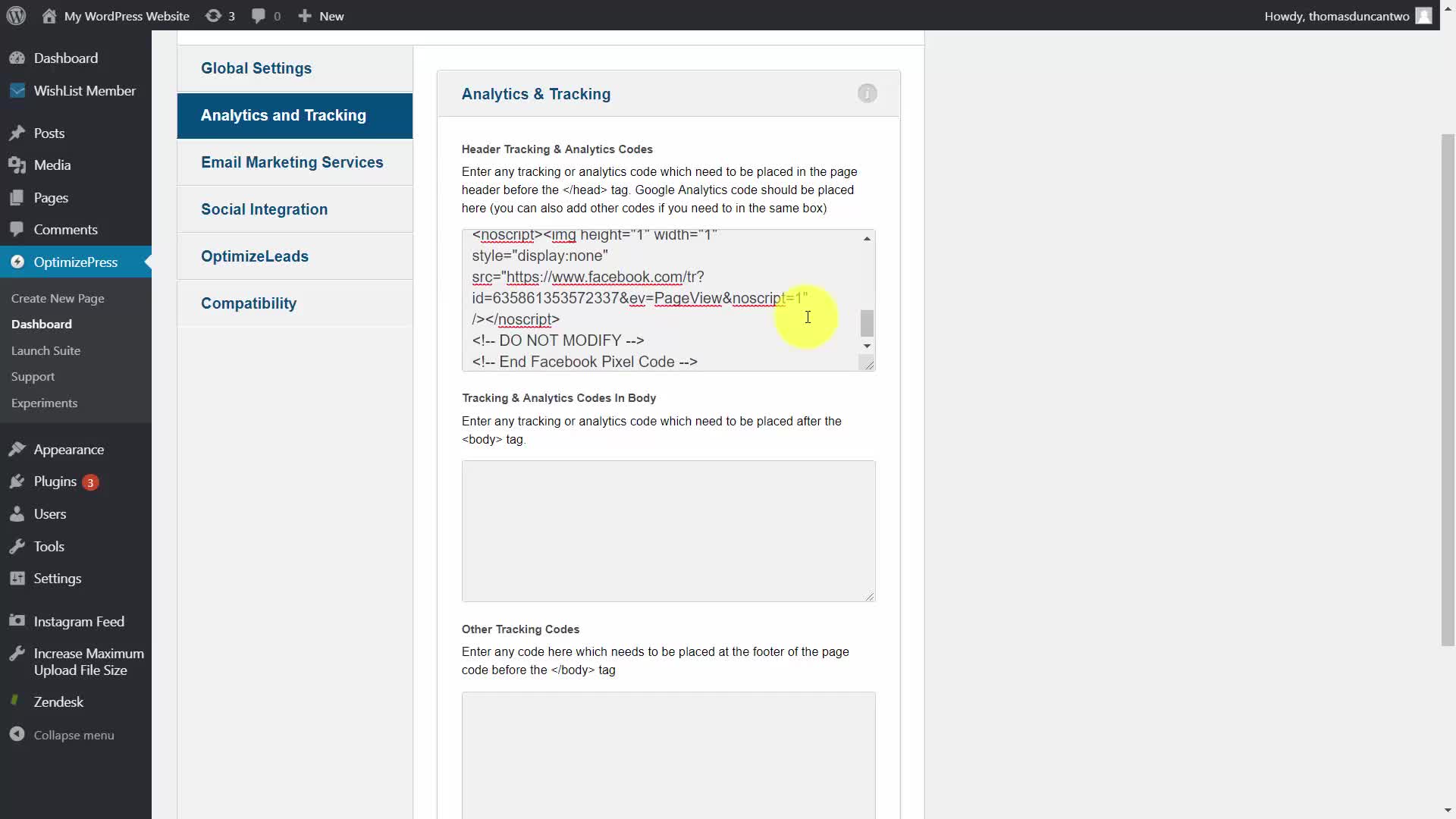Select Analytics and Tracking tab
The width and height of the screenshot is (1456, 819).
click(x=295, y=115)
